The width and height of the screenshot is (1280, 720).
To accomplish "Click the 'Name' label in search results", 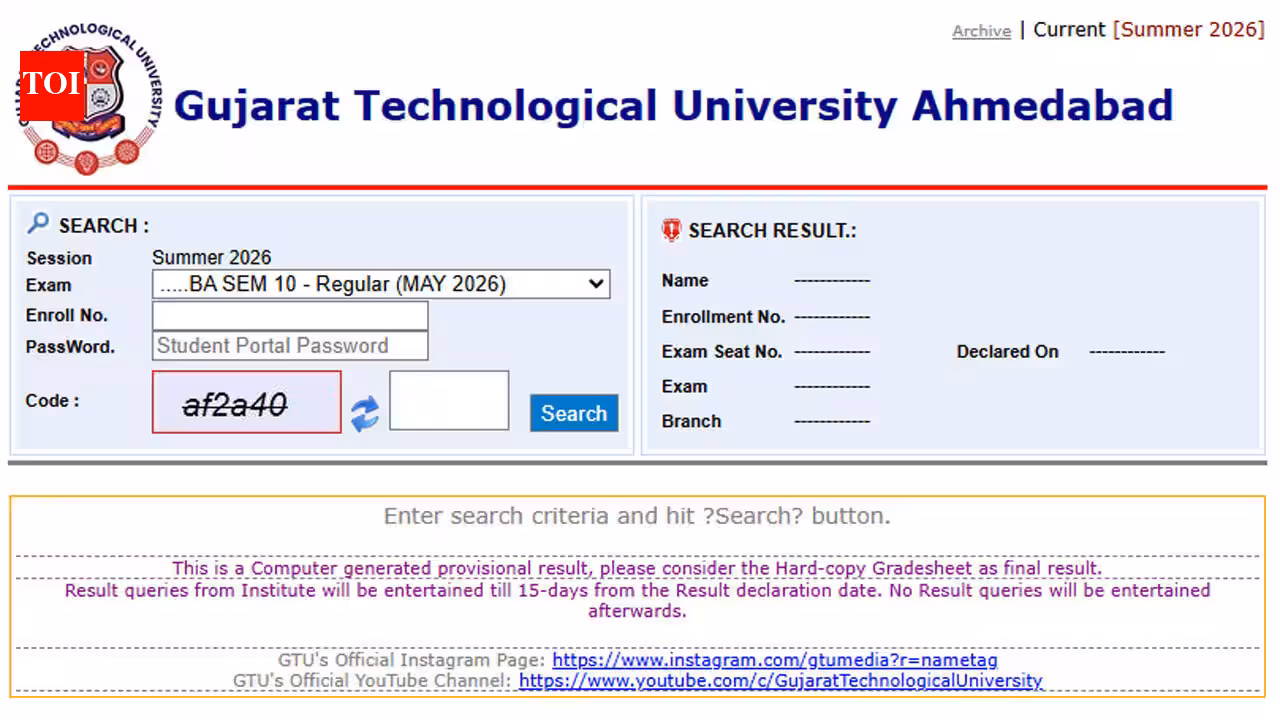I will point(685,281).
